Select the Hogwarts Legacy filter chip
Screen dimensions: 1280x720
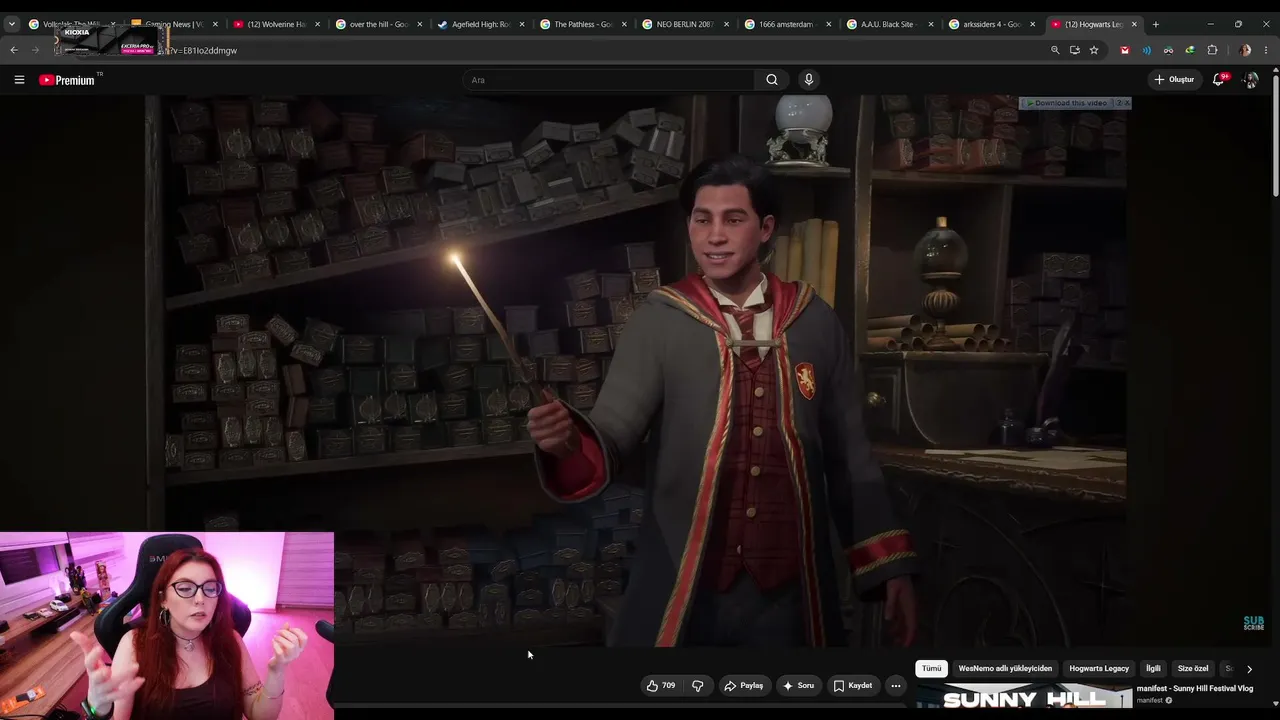(x=1099, y=669)
